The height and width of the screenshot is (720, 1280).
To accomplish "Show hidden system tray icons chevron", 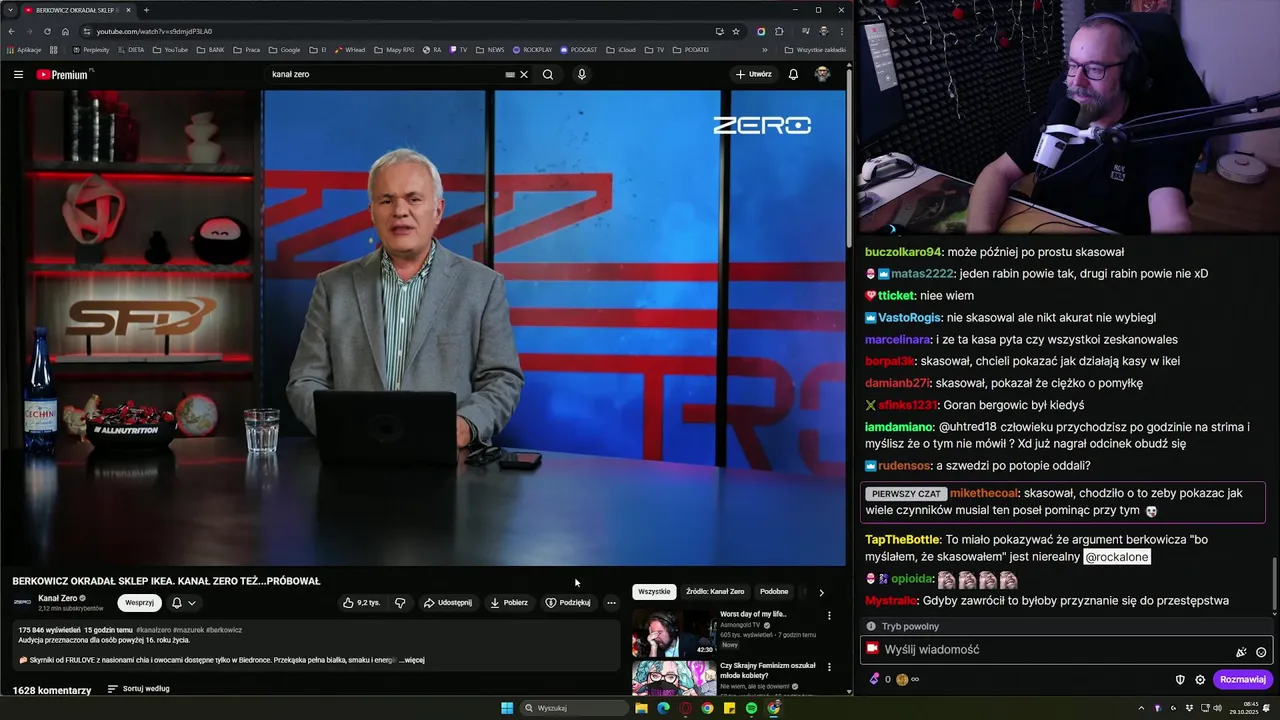I will click(x=1141, y=708).
